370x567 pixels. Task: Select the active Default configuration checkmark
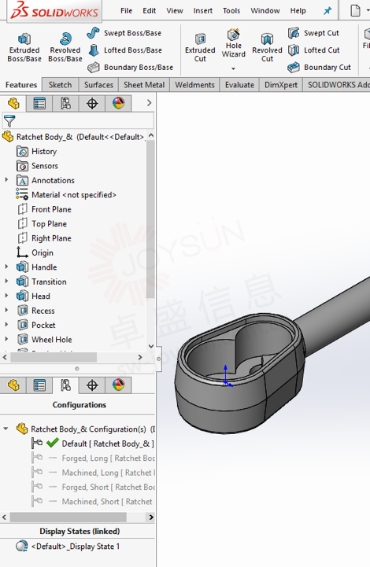pos(53,443)
